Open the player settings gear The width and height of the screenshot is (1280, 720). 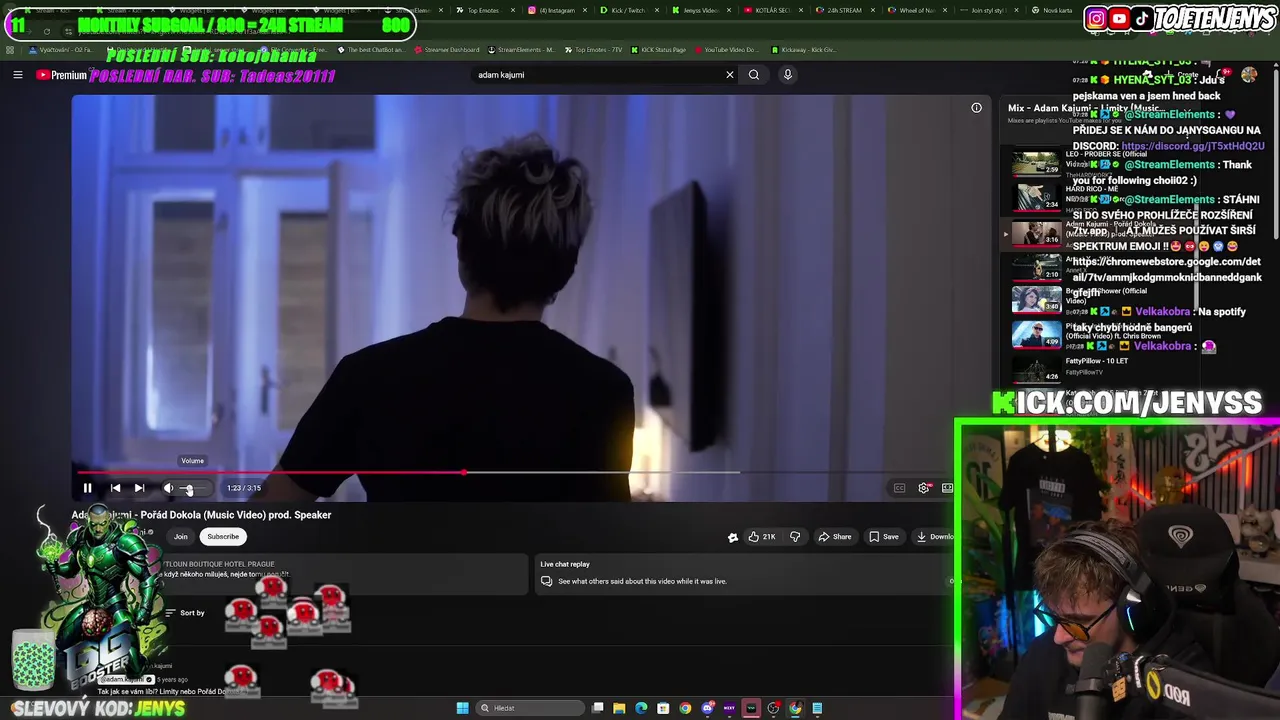click(924, 488)
